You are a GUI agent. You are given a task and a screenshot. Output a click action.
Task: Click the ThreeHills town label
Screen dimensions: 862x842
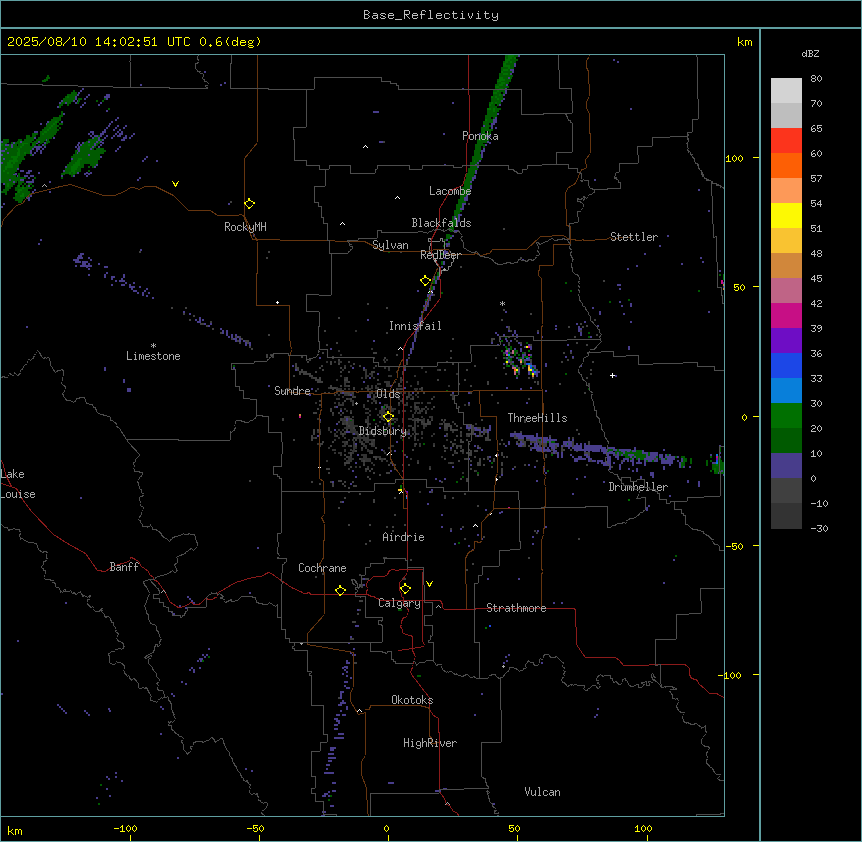click(x=537, y=418)
